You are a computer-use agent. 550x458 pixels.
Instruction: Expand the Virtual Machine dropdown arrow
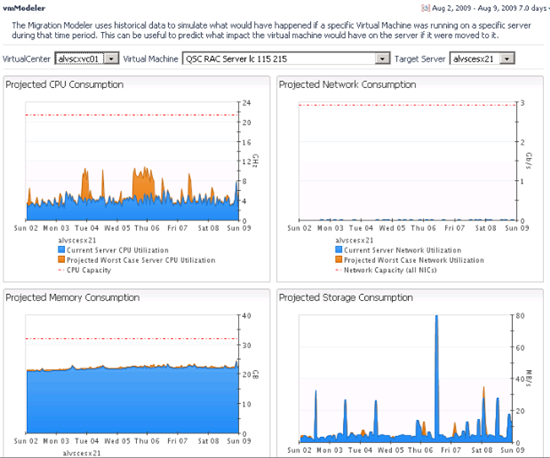pyautogui.click(x=382, y=59)
